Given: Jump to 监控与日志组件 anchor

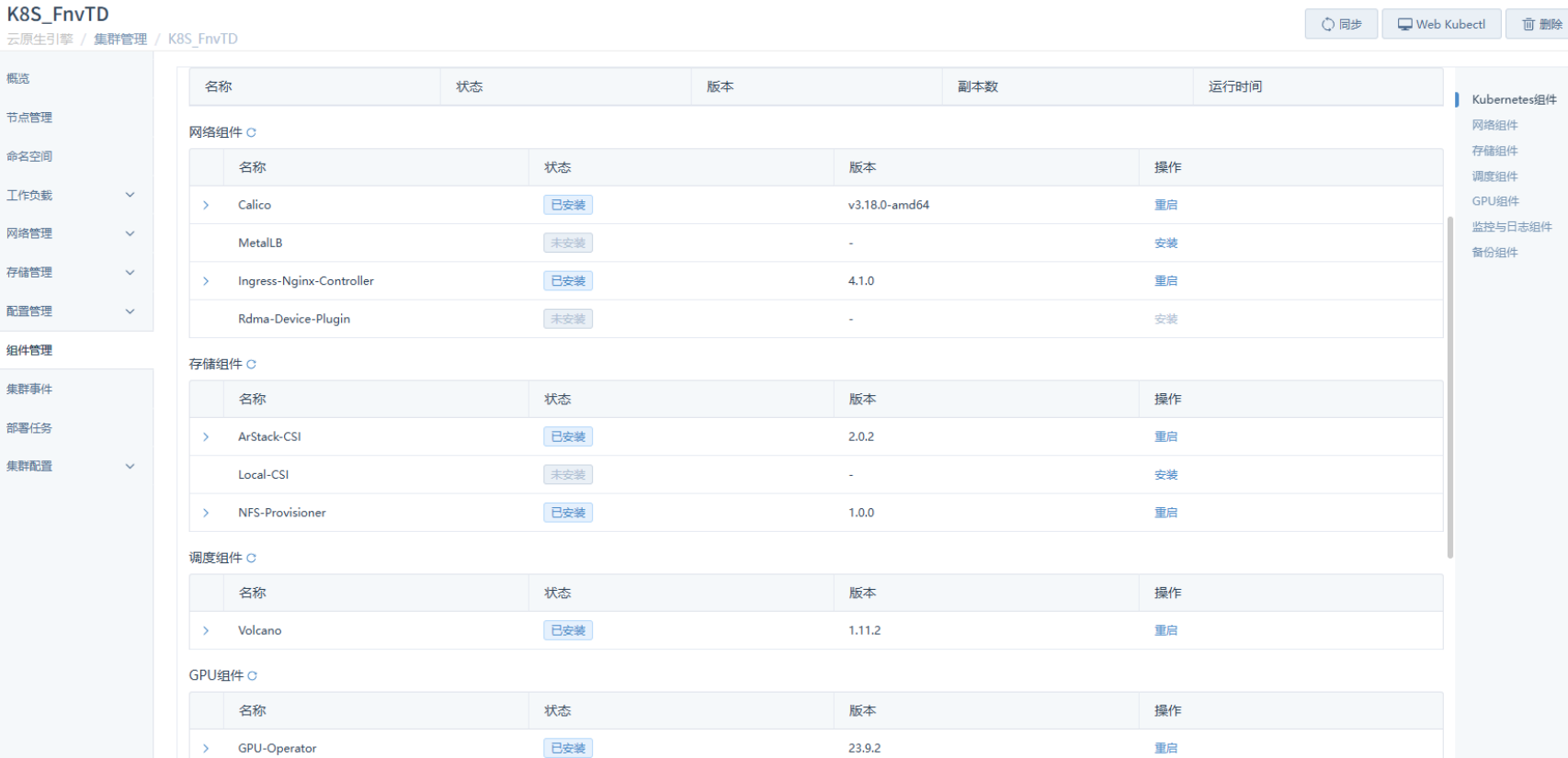Looking at the screenshot, I should pyautogui.click(x=1511, y=227).
